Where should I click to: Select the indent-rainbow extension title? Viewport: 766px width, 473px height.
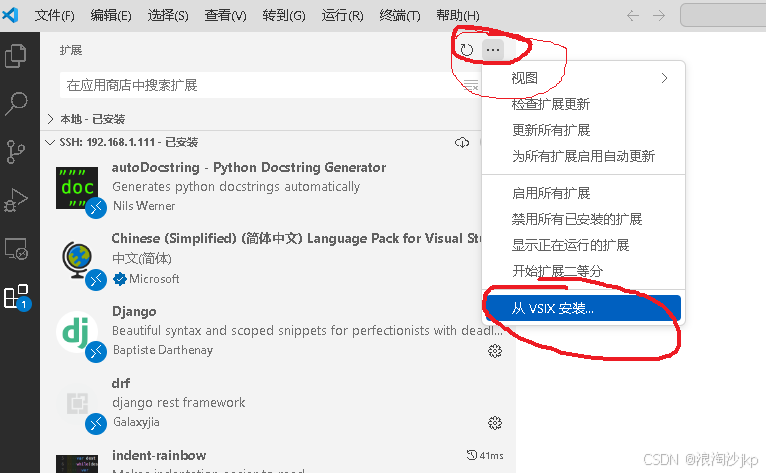pos(159,455)
